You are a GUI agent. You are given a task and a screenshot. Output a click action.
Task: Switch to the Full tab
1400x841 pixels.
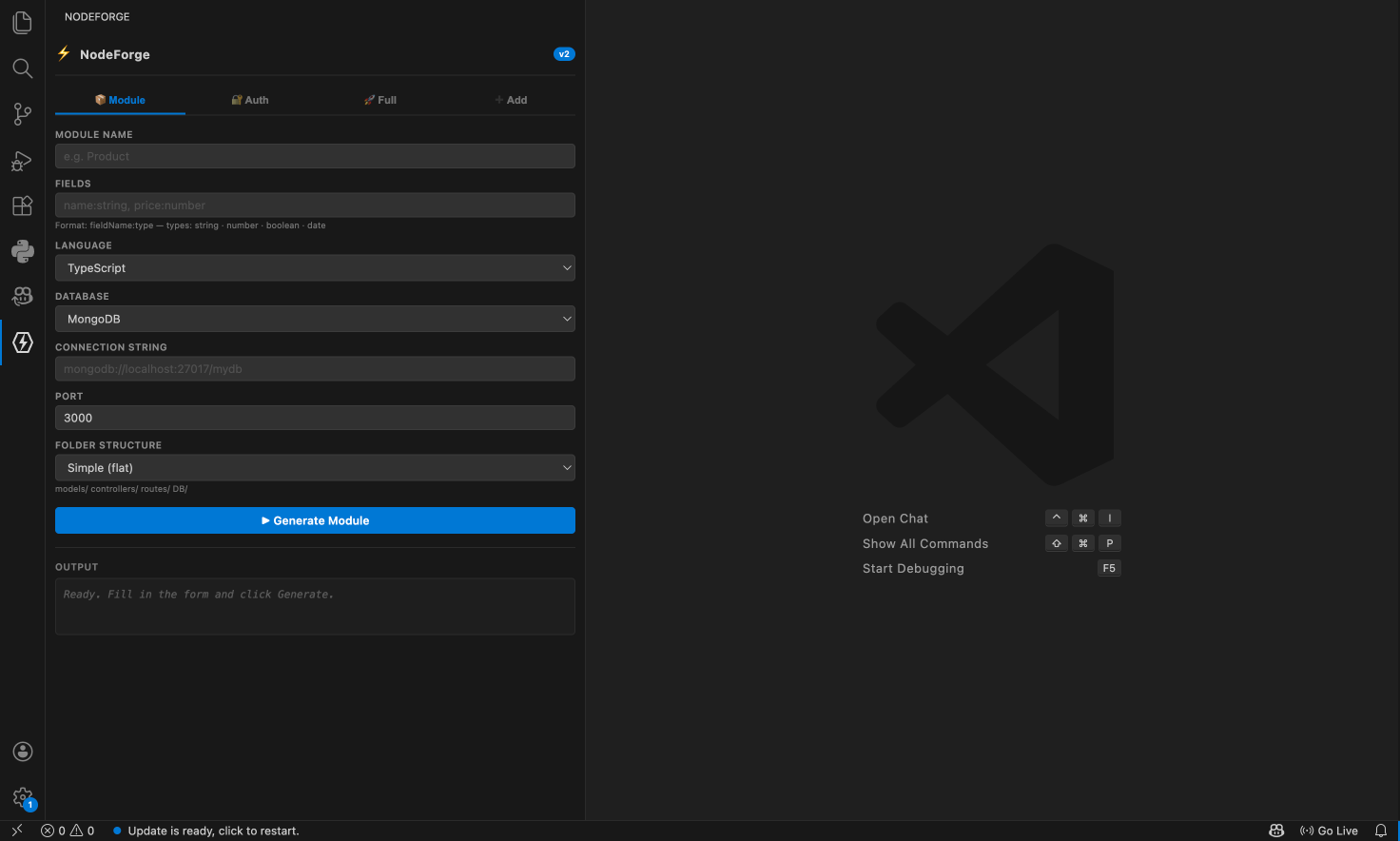click(x=380, y=100)
